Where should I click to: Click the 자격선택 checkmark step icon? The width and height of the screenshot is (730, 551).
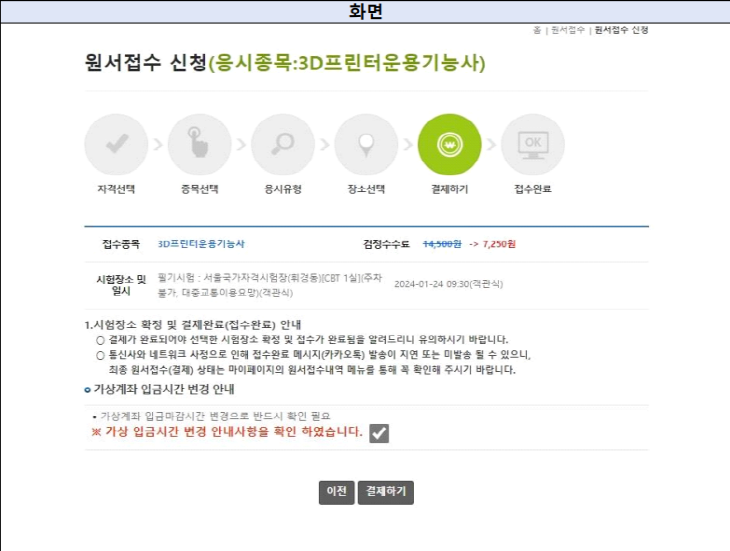(116, 144)
